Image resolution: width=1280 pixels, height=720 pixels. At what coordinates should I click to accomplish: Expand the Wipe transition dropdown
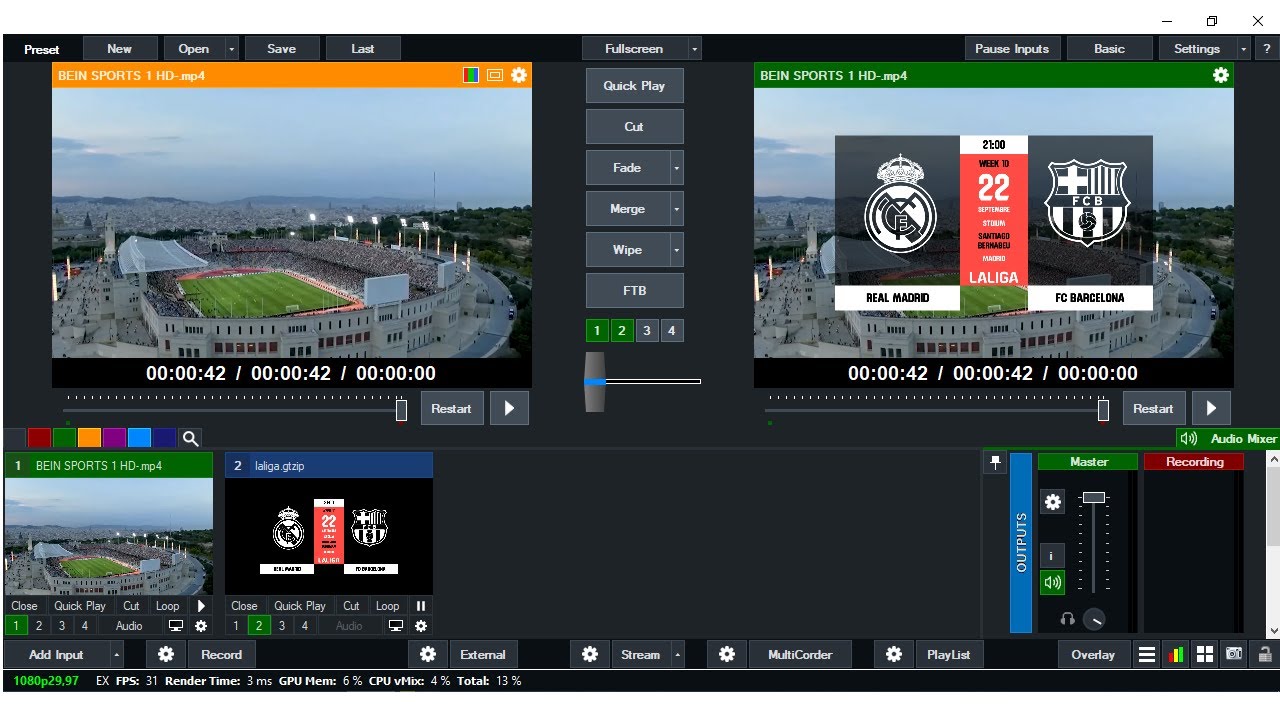[677, 250]
